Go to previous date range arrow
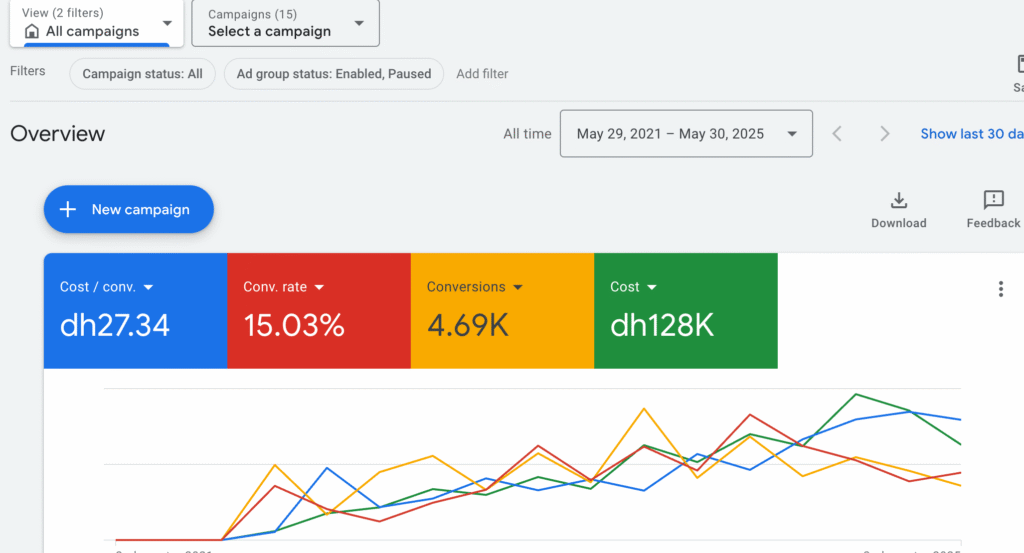Viewport: 1024px width, 553px height. point(838,134)
